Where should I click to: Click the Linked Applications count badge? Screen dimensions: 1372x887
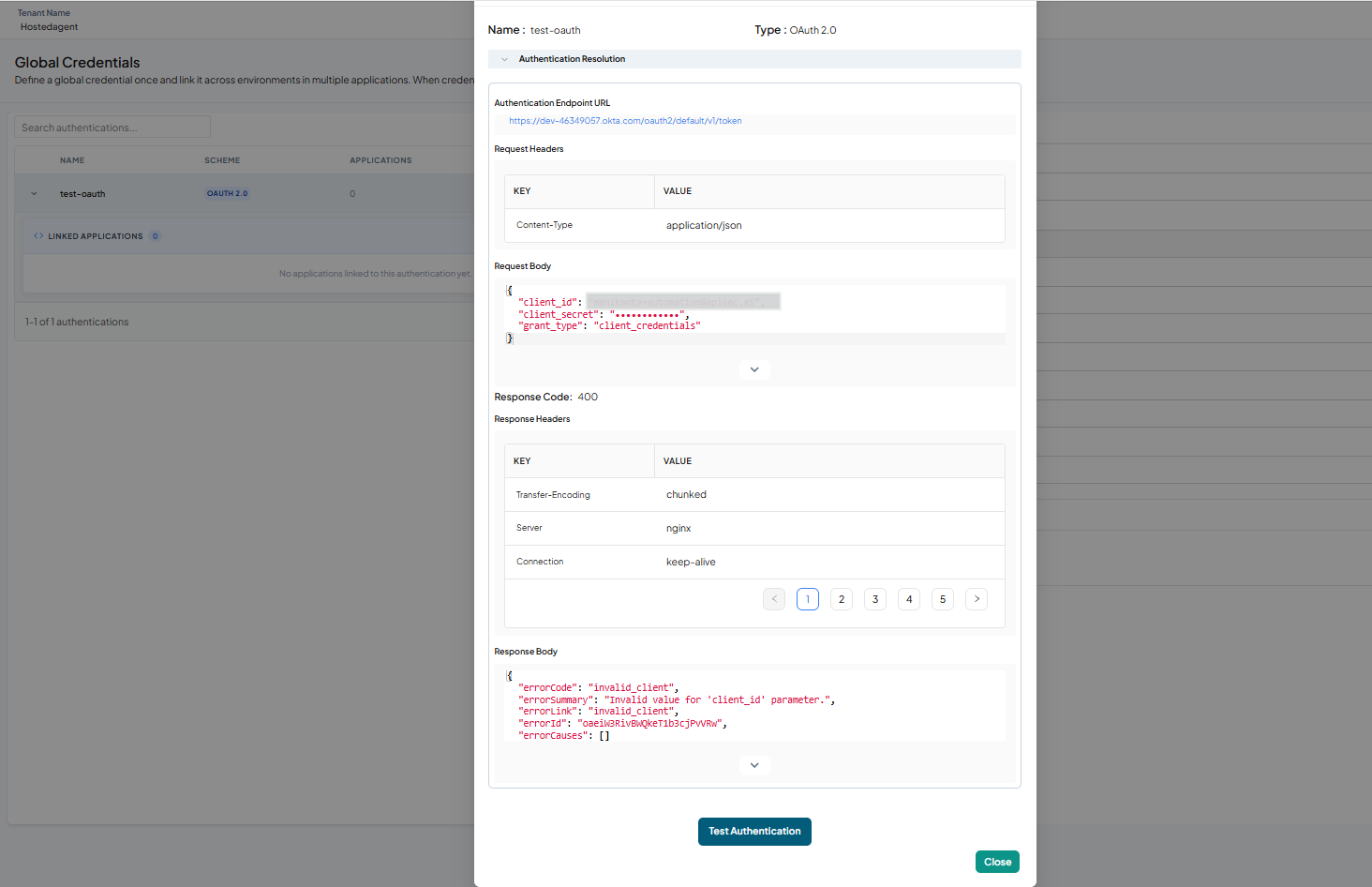pyautogui.click(x=156, y=236)
